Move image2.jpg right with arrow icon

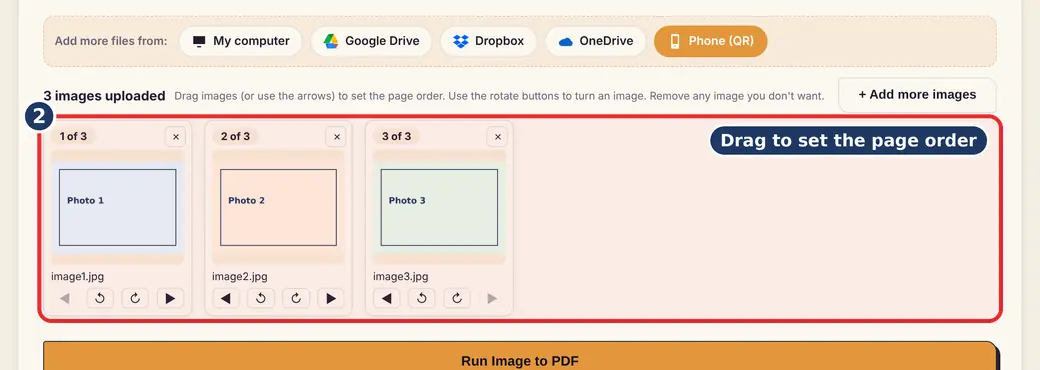pyautogui.click(x=331, y=298)
